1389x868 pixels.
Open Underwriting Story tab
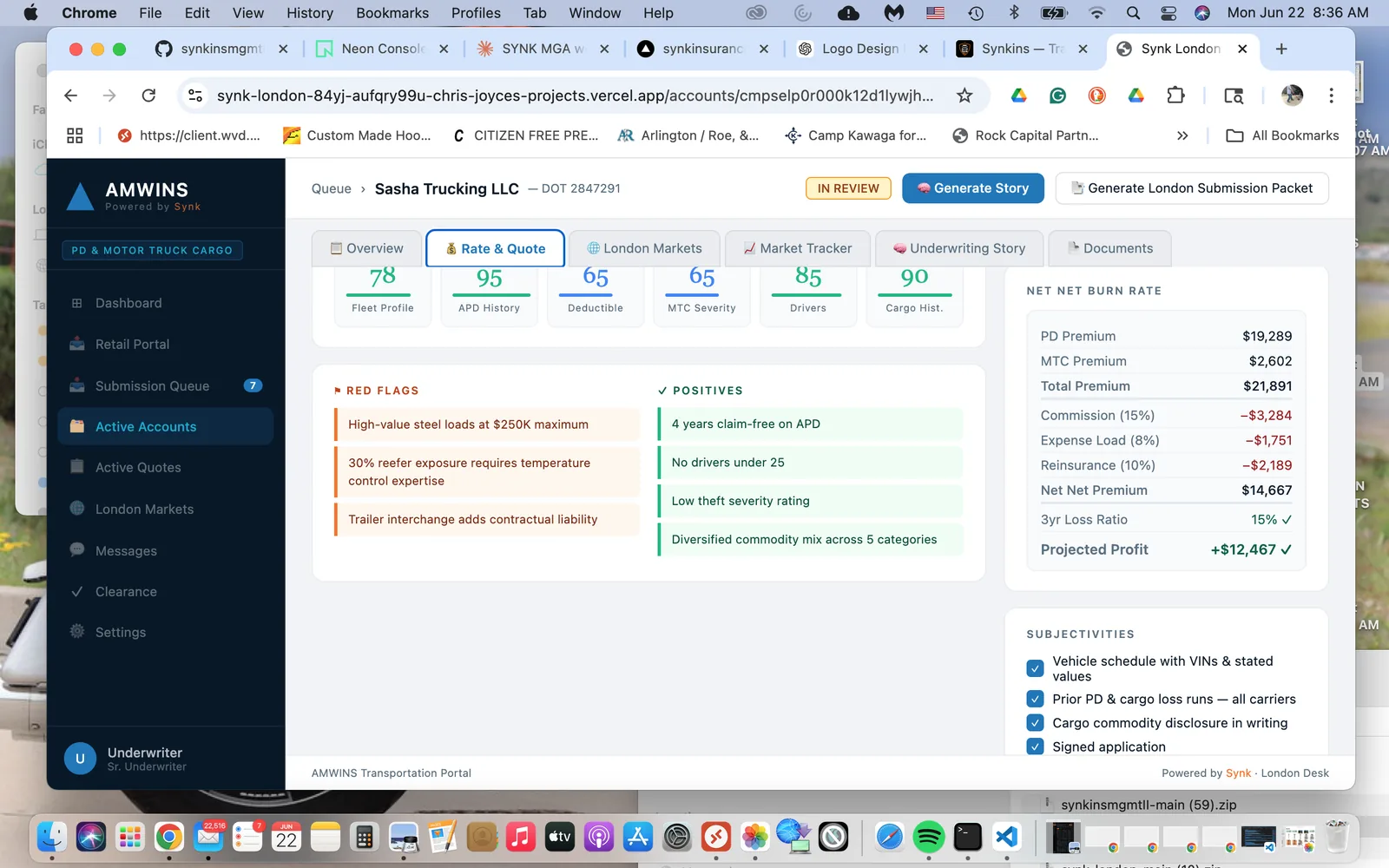tap(959, 248)
